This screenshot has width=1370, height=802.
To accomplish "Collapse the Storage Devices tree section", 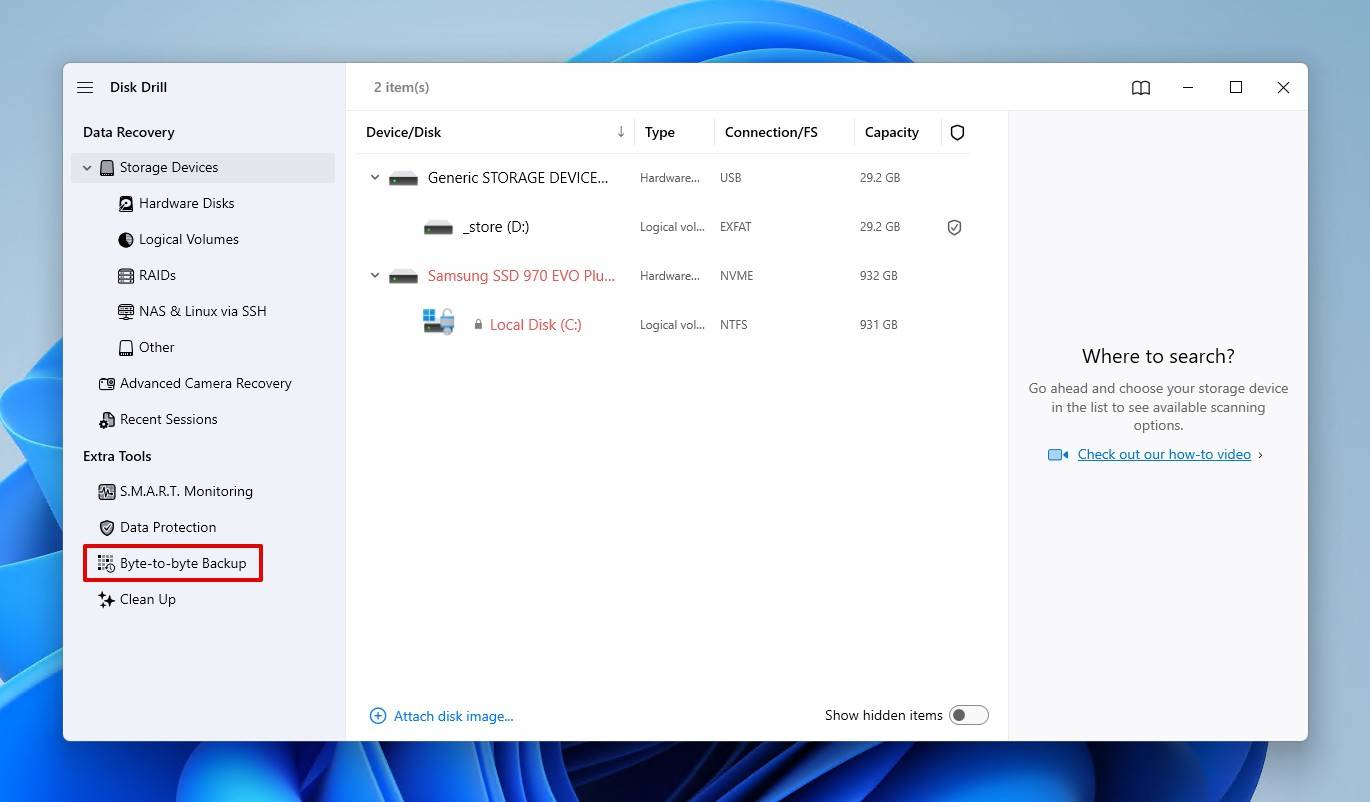I will 87,168.
